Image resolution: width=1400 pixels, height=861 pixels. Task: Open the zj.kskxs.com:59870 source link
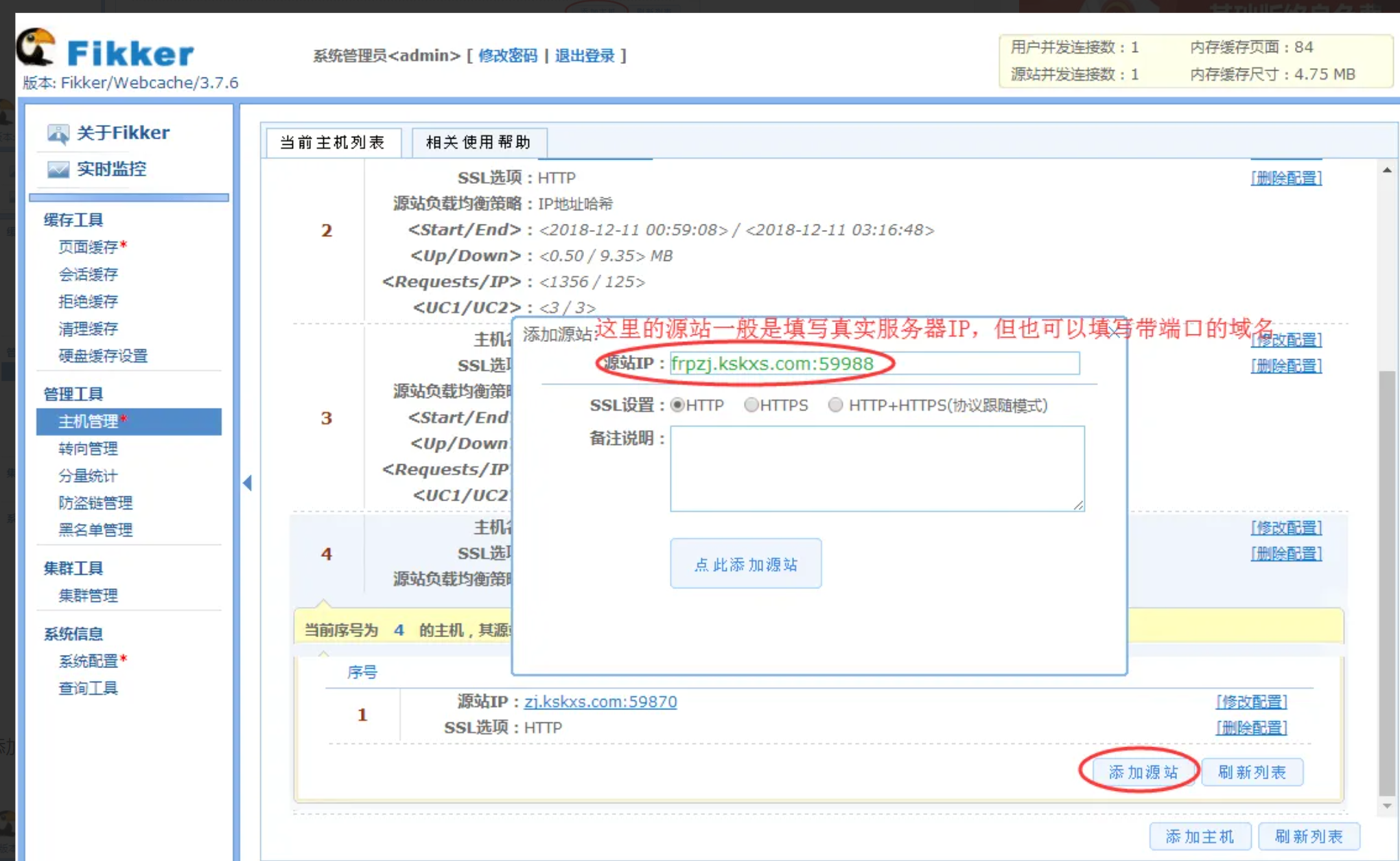tap(600, 702)
